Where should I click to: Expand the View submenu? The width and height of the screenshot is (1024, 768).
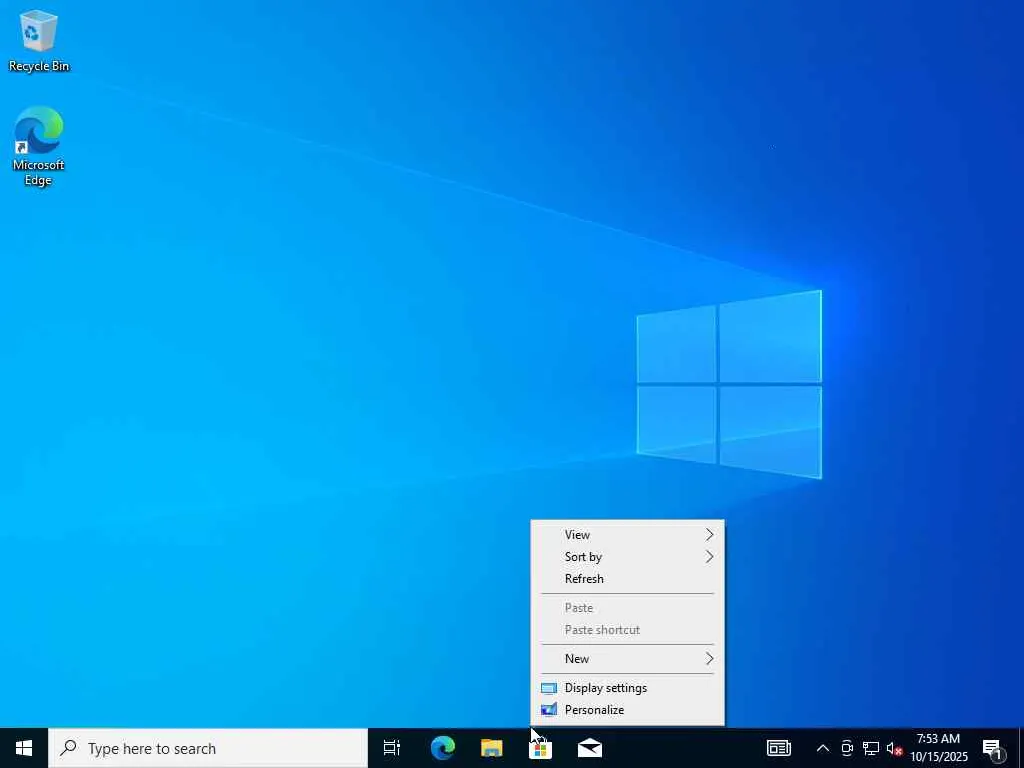click(628, 535)
